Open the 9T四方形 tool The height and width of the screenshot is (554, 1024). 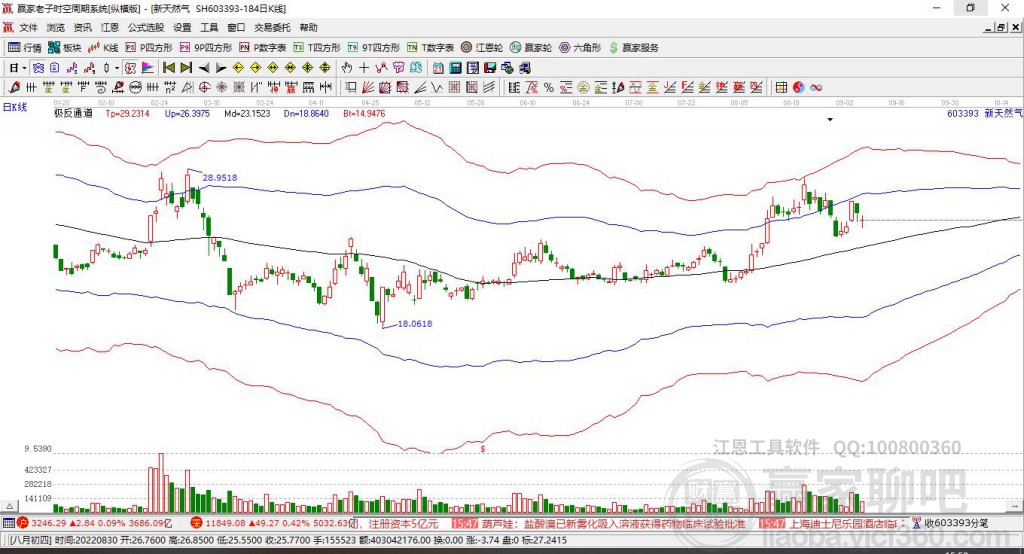click(374, 48)
